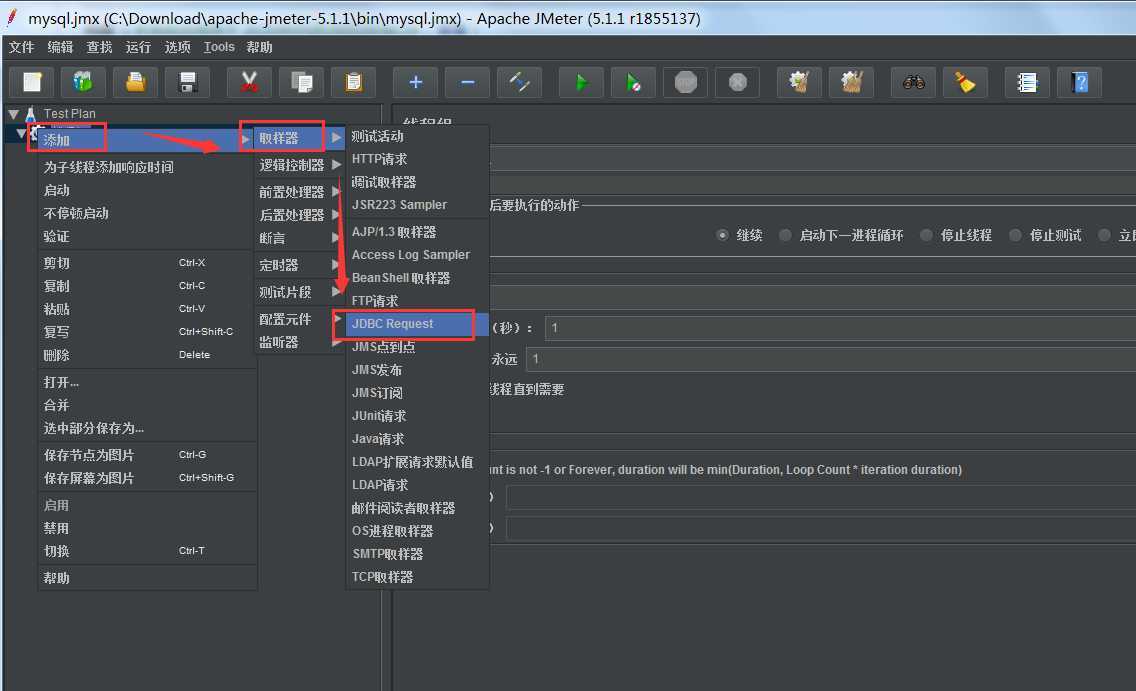The width and height of the screenshot is (1136, 691).
Task: Select 调试取样器 entry
Action: click(417, 182)
